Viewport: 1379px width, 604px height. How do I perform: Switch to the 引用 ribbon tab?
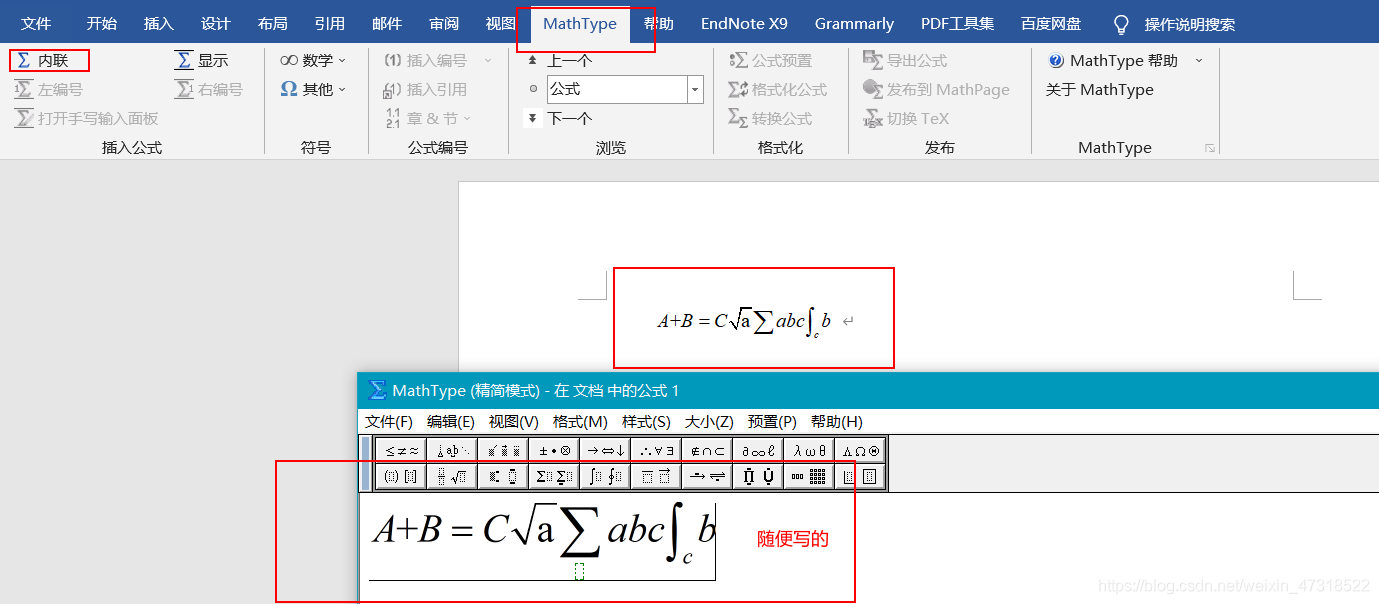click(329, 24)
